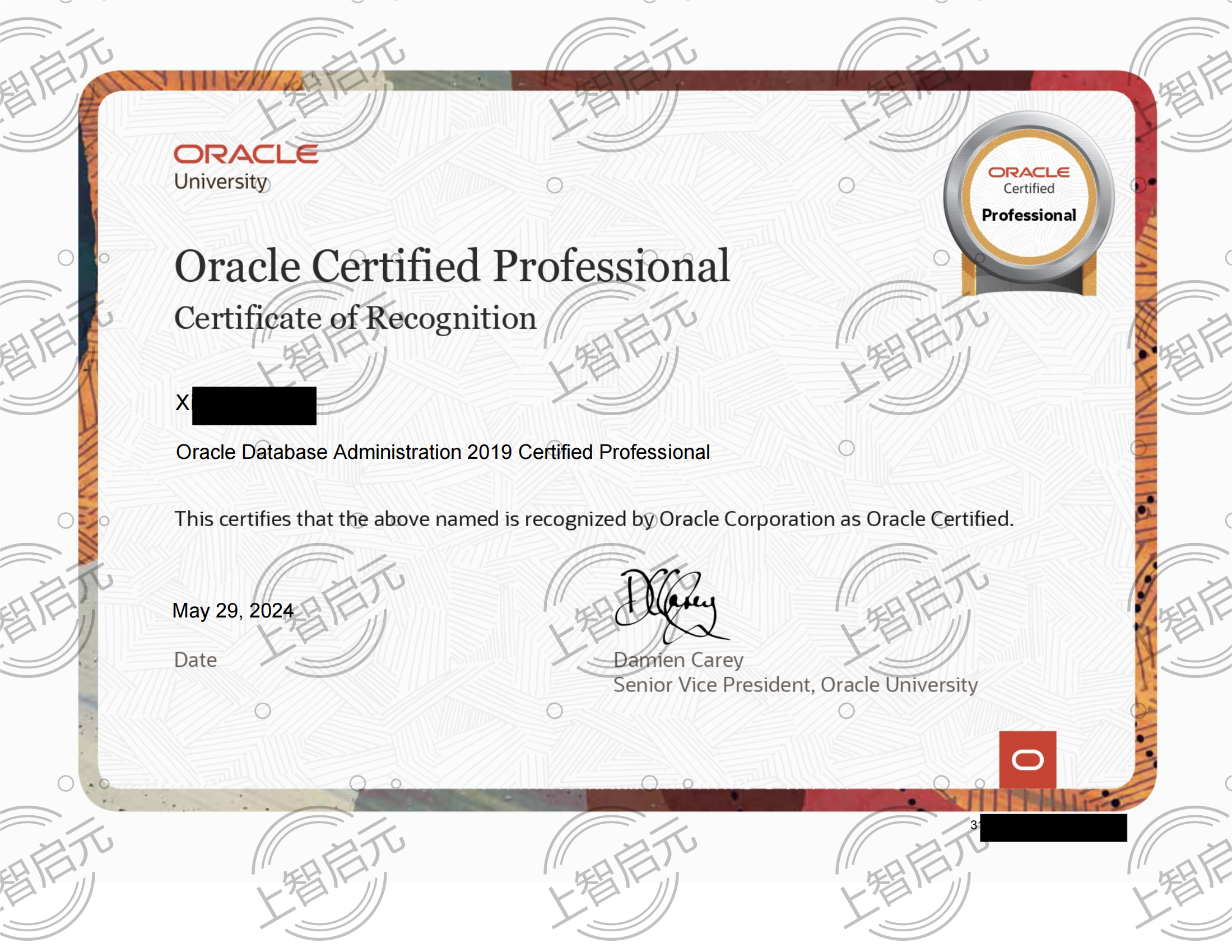This screenshot has height=952, width=1232.
Task: Click the redacted certificate number box
Action: pos(1053,828)
